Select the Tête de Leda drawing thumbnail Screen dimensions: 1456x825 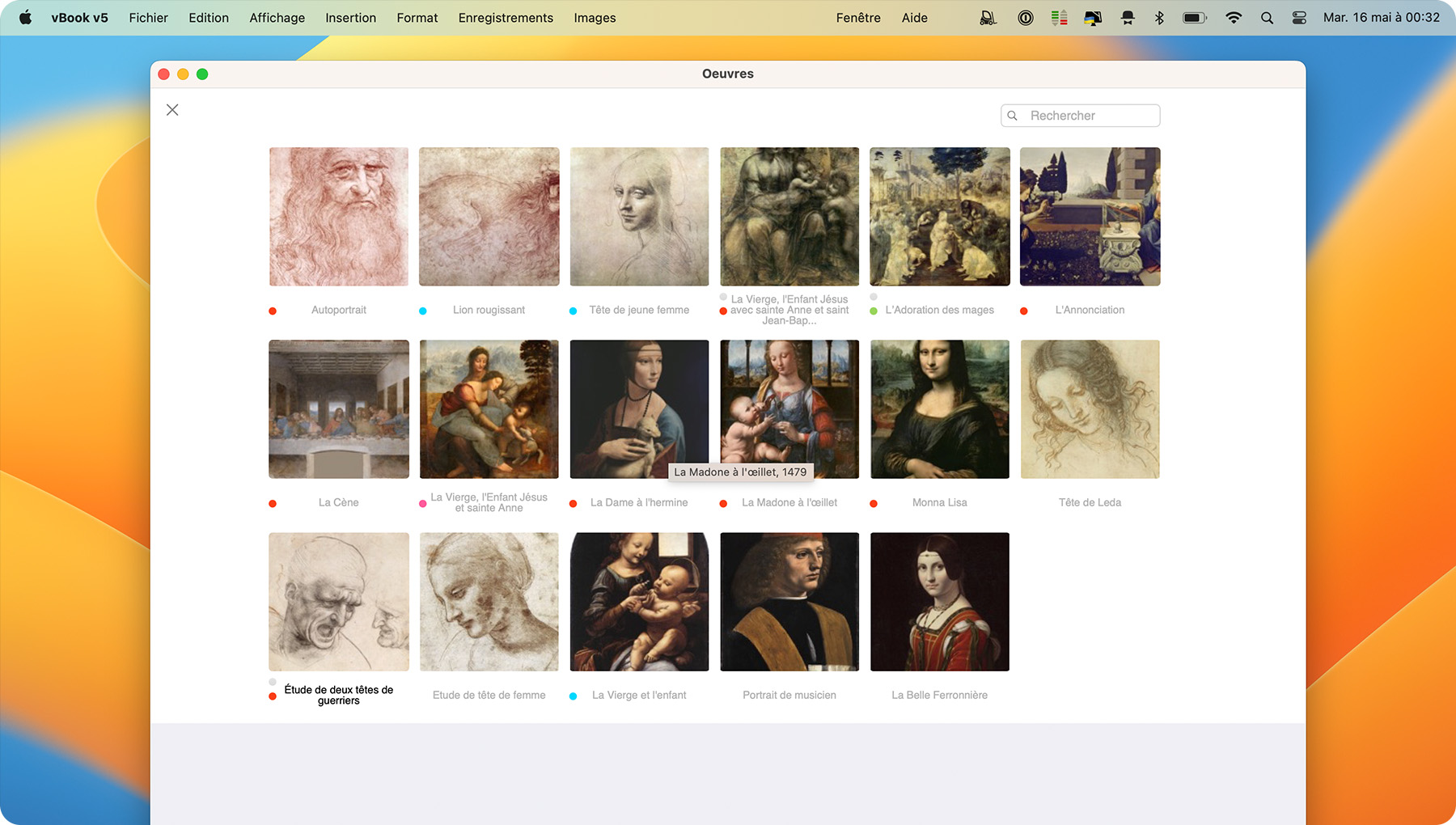1090,409
